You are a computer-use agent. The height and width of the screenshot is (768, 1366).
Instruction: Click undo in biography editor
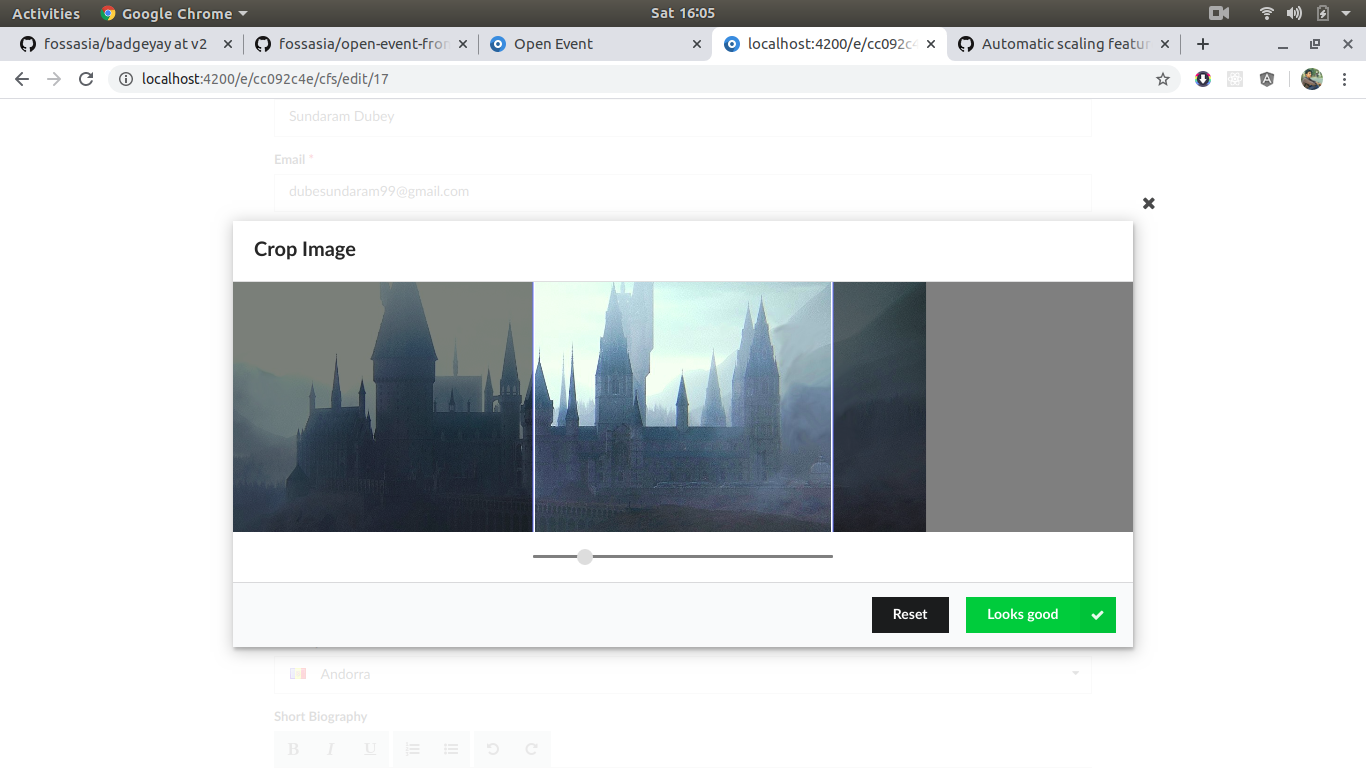[x=493, y=749]
